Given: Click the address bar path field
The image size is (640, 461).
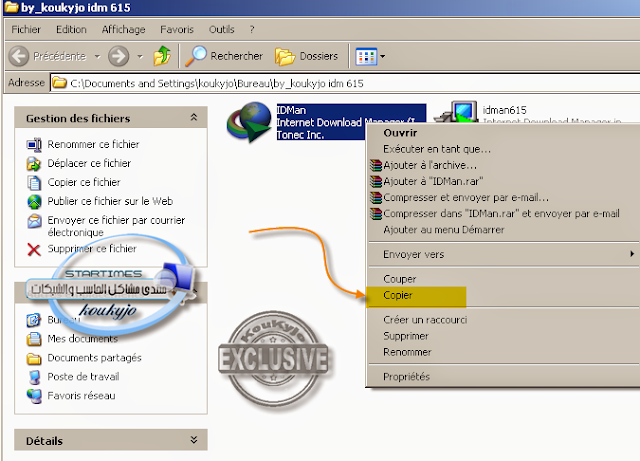Looking at the screenshot, I should coord(345,83).
